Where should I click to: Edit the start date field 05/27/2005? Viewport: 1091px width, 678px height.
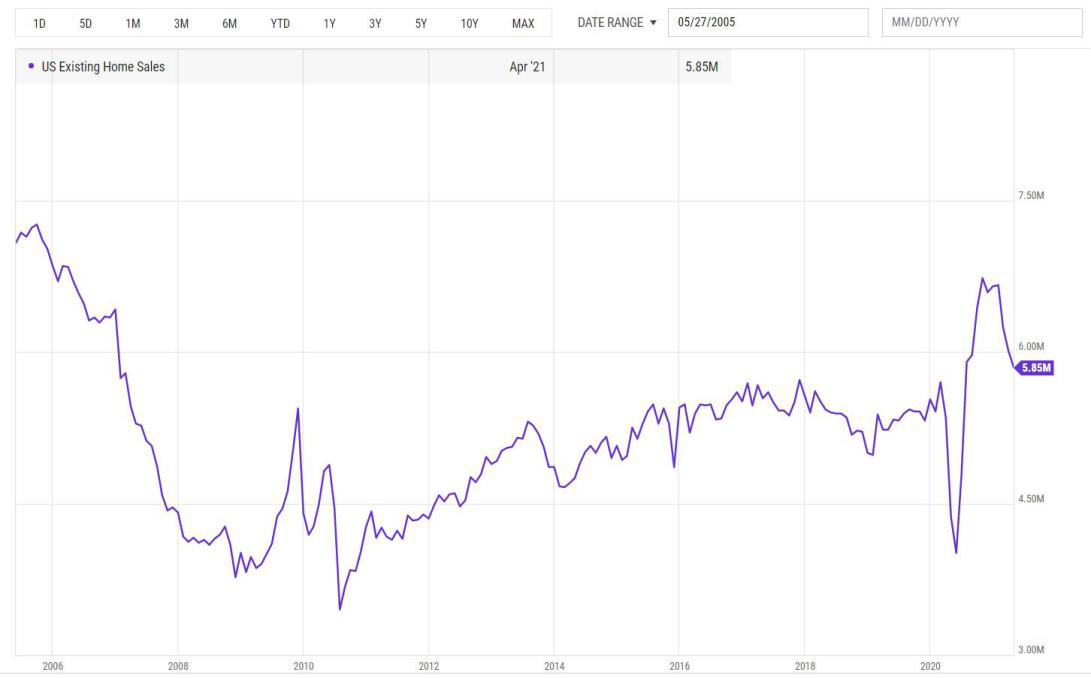coord(768,22)
